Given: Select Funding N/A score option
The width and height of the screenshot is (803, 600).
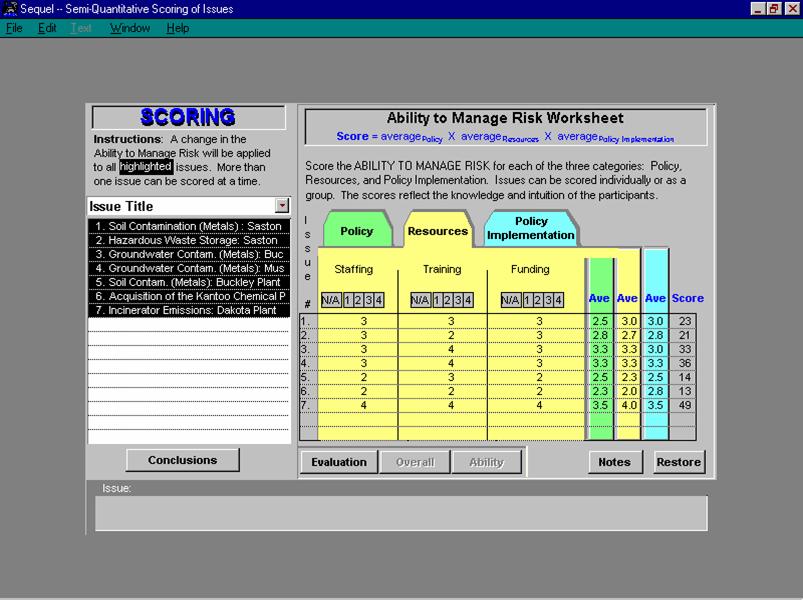Looking at the screenshot, I should pos(511,300).
